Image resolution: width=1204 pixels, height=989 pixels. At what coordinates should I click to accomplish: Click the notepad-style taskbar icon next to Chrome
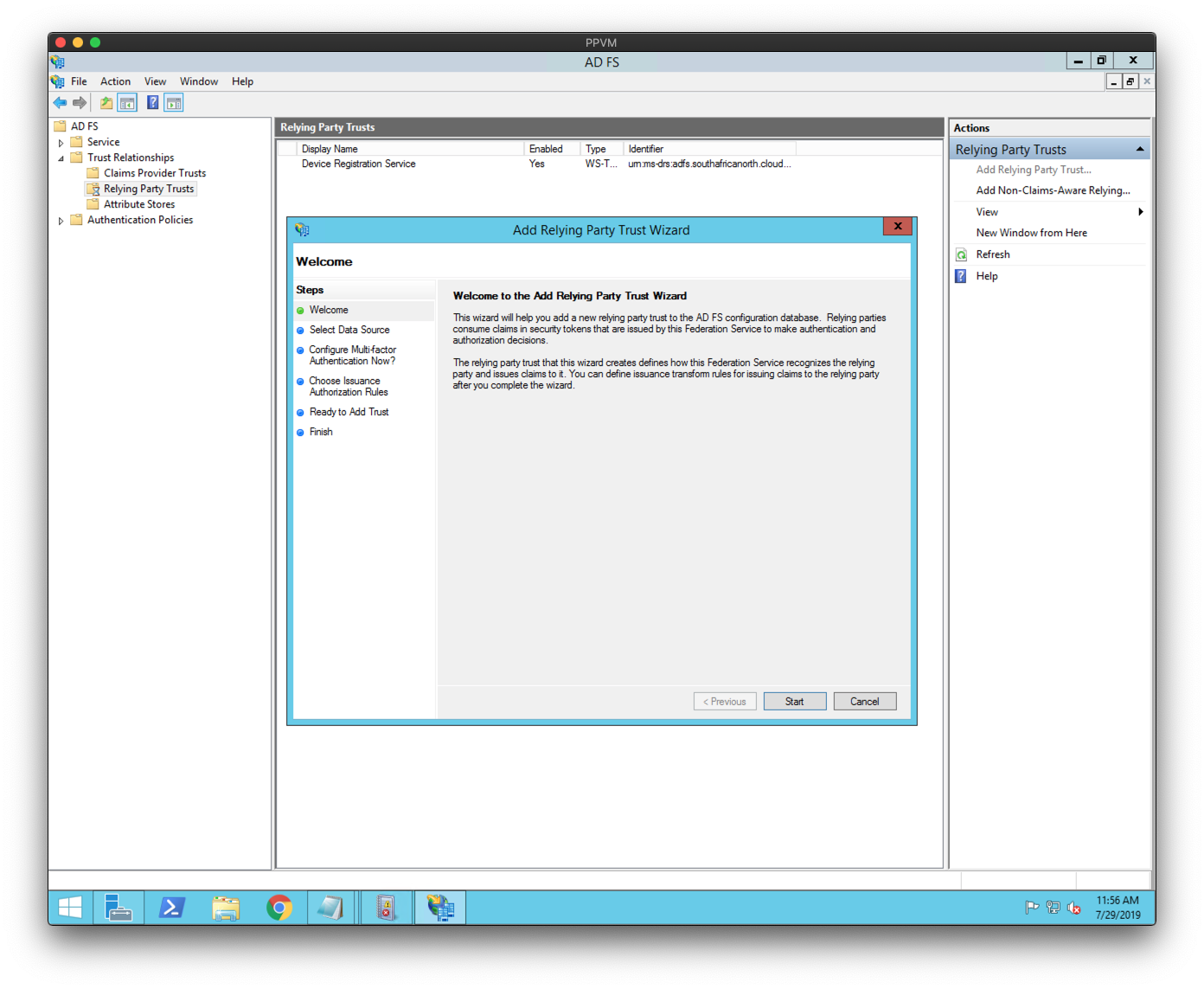(331, 908)
